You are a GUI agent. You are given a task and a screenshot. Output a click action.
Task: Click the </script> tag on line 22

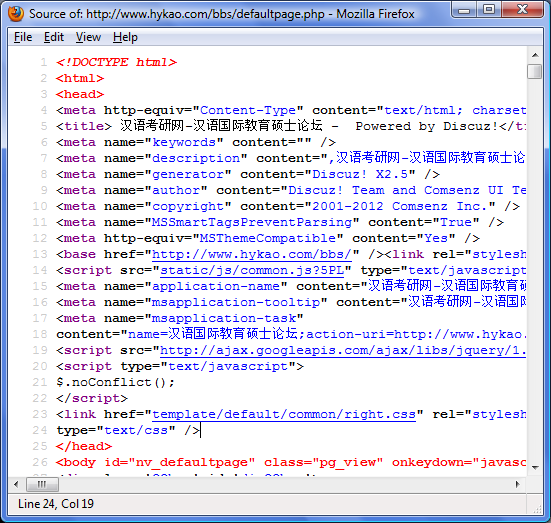click(92, 398)
